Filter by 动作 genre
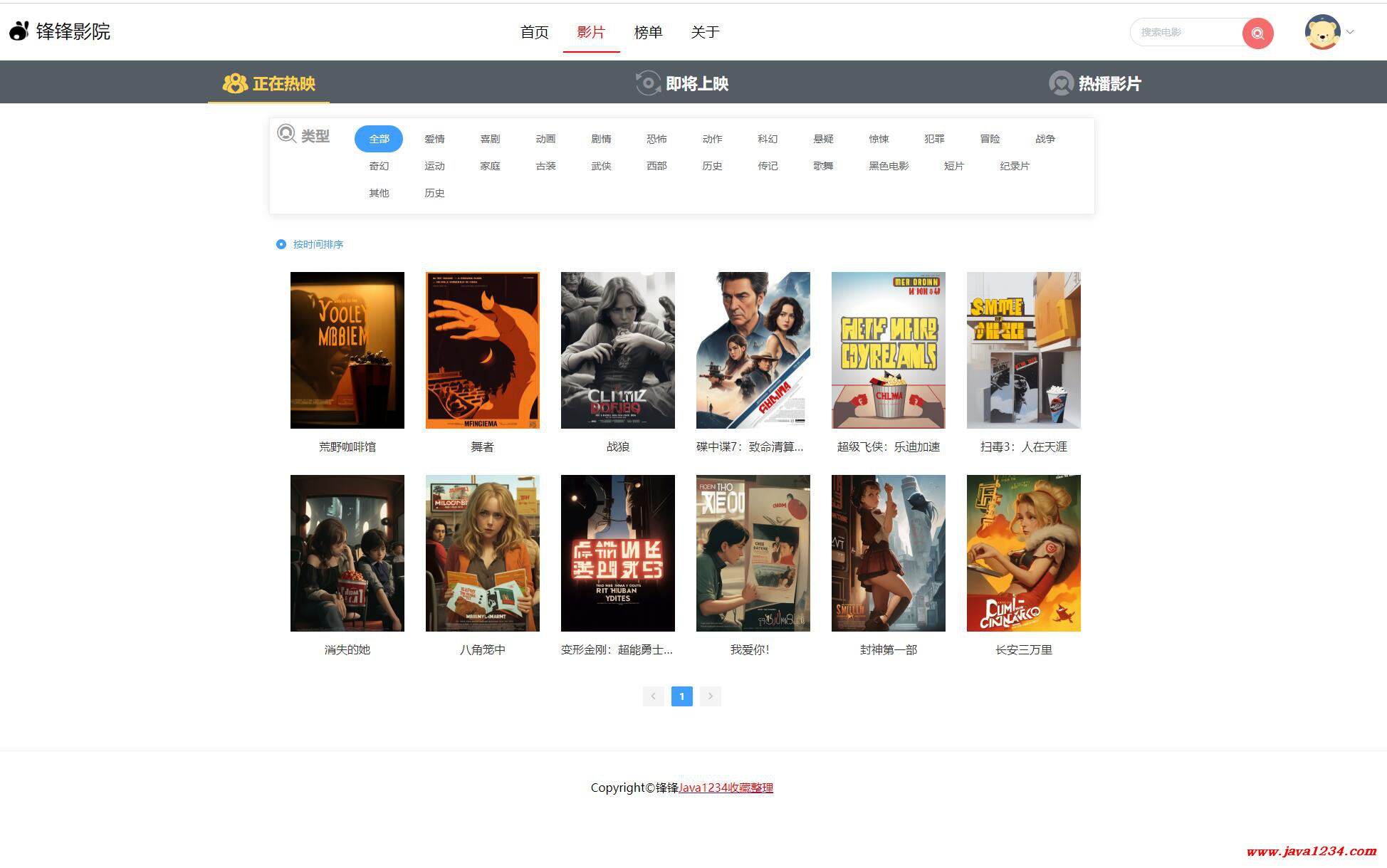The image size is (1387, 868). coord(712,139)
